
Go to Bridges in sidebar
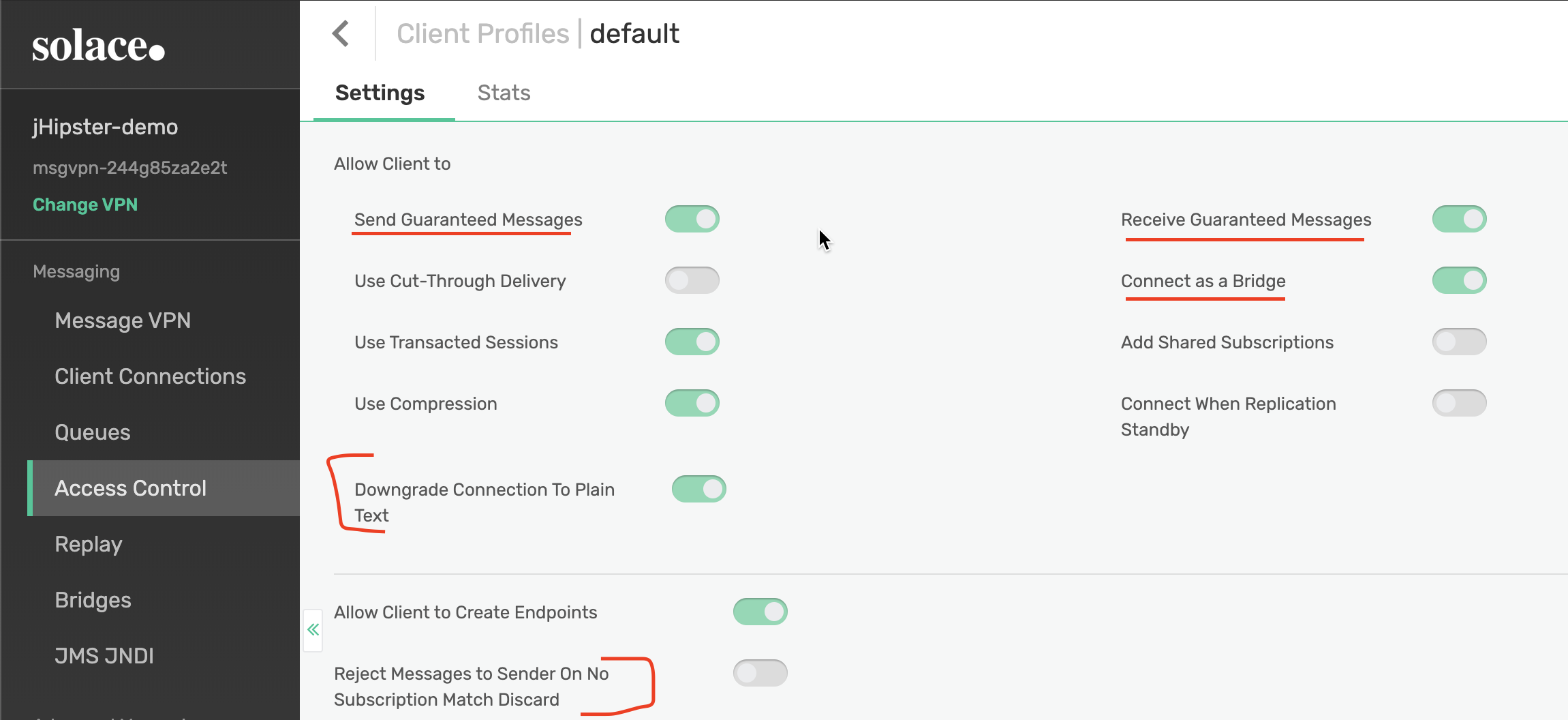click(93, 600)
